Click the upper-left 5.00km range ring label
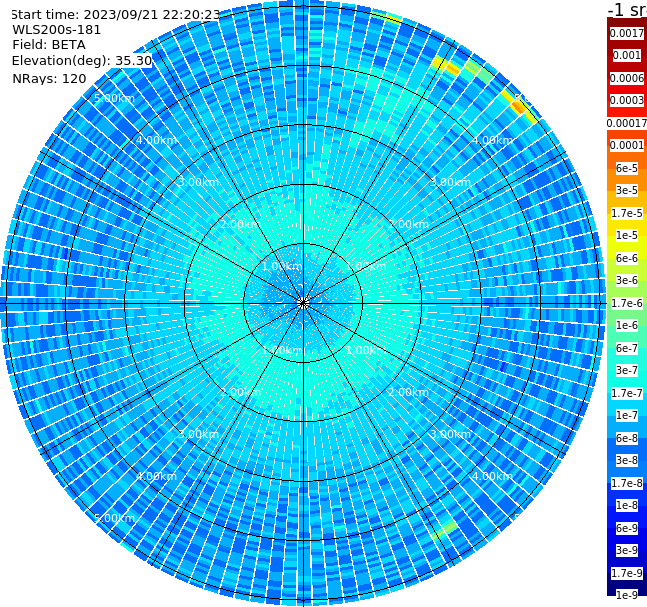 tap(114, 98)
